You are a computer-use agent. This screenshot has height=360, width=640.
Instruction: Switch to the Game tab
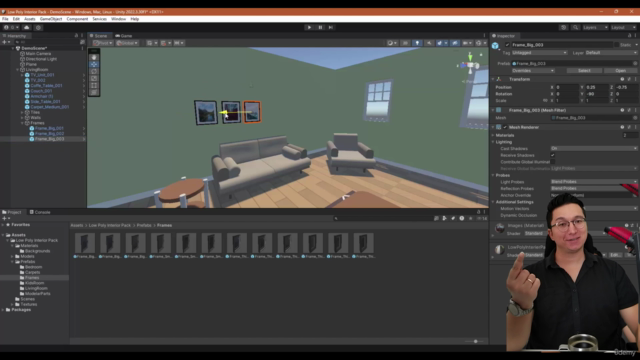[x=124, y=36]
